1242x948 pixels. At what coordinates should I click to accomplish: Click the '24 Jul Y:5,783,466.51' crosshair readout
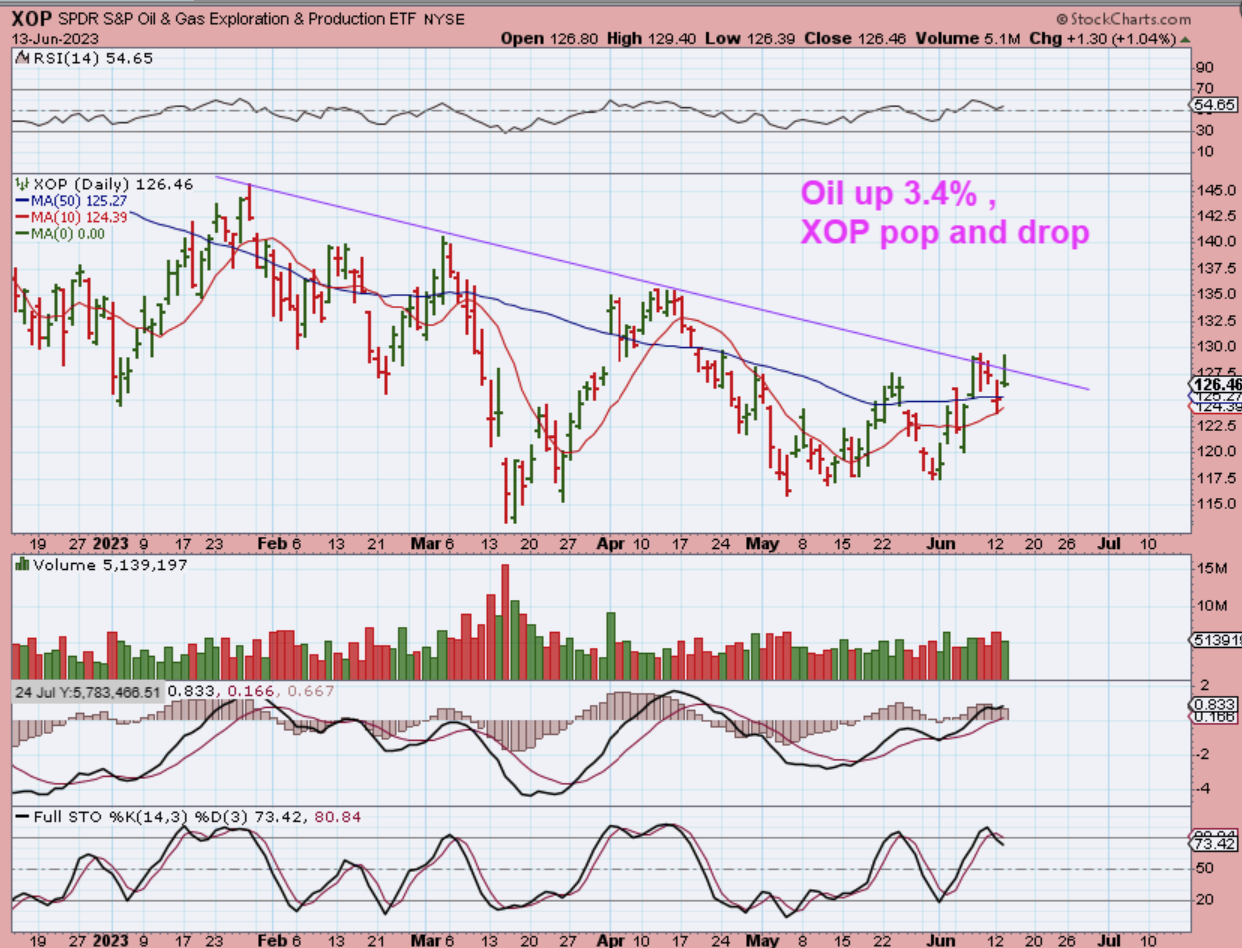87,691
